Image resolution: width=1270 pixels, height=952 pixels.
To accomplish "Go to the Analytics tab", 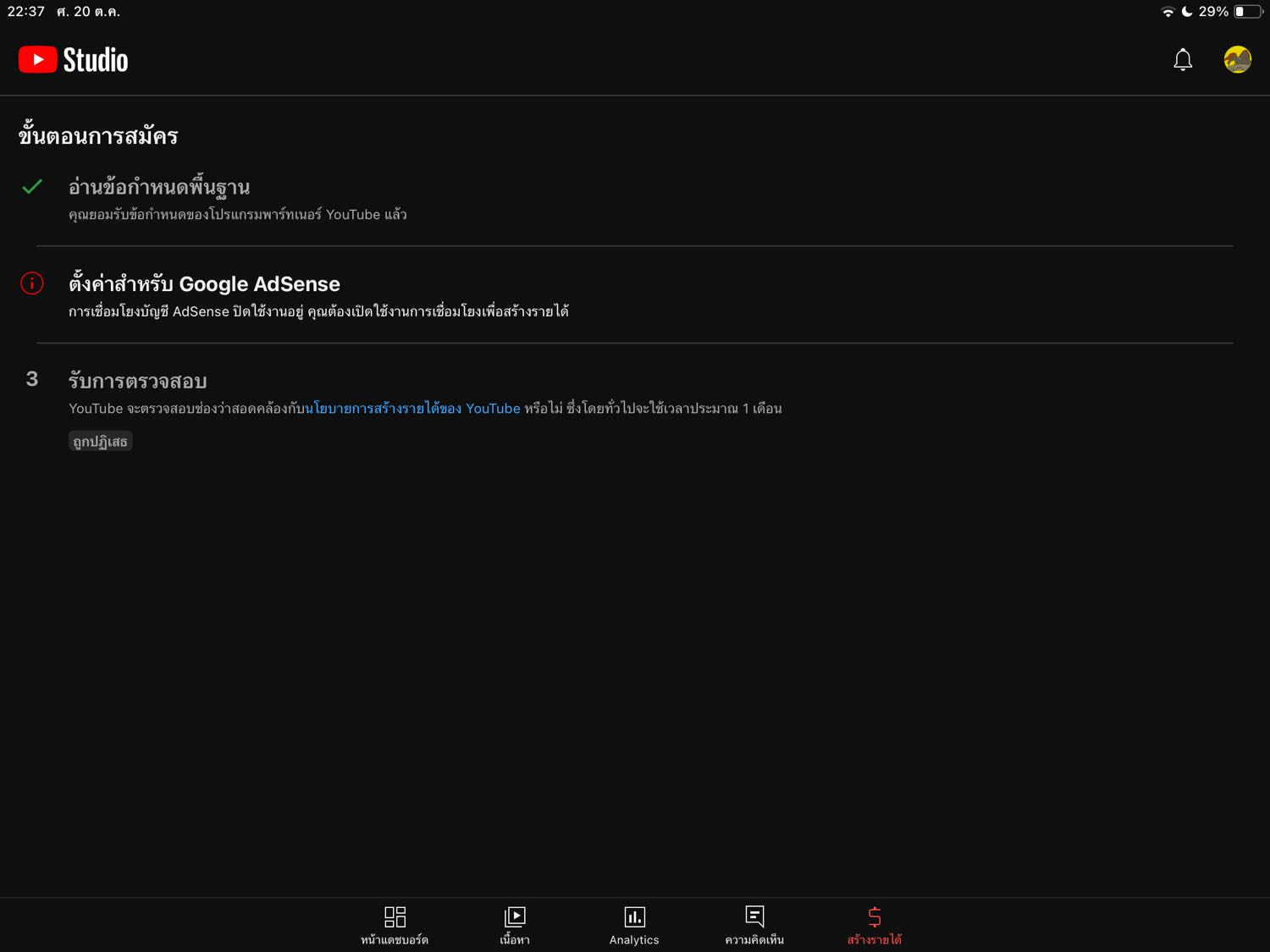I will click(634, 926).
